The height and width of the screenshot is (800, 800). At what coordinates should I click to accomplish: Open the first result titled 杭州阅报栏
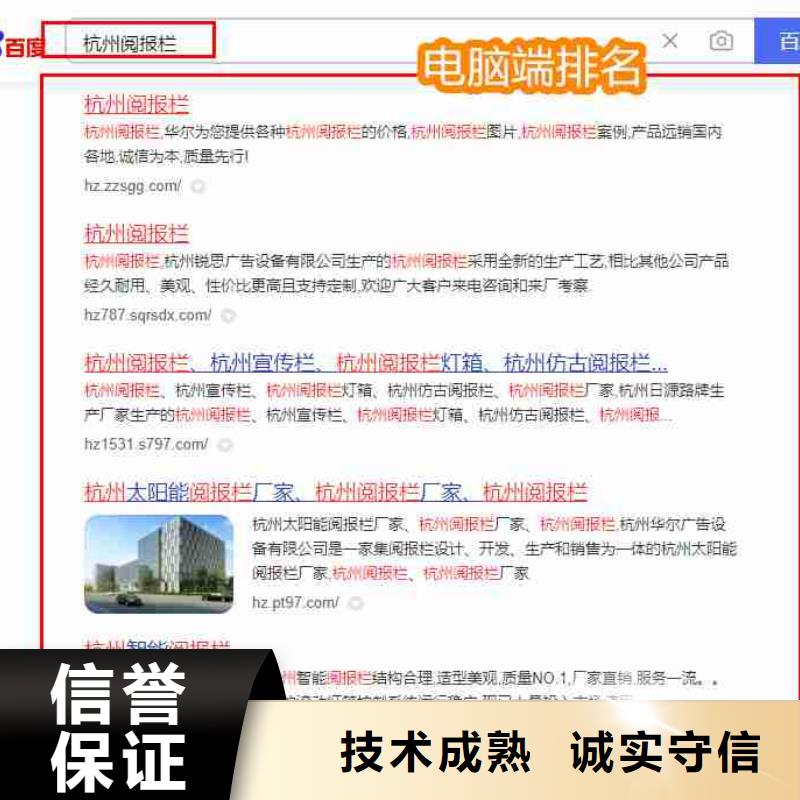tap(136, 104)
